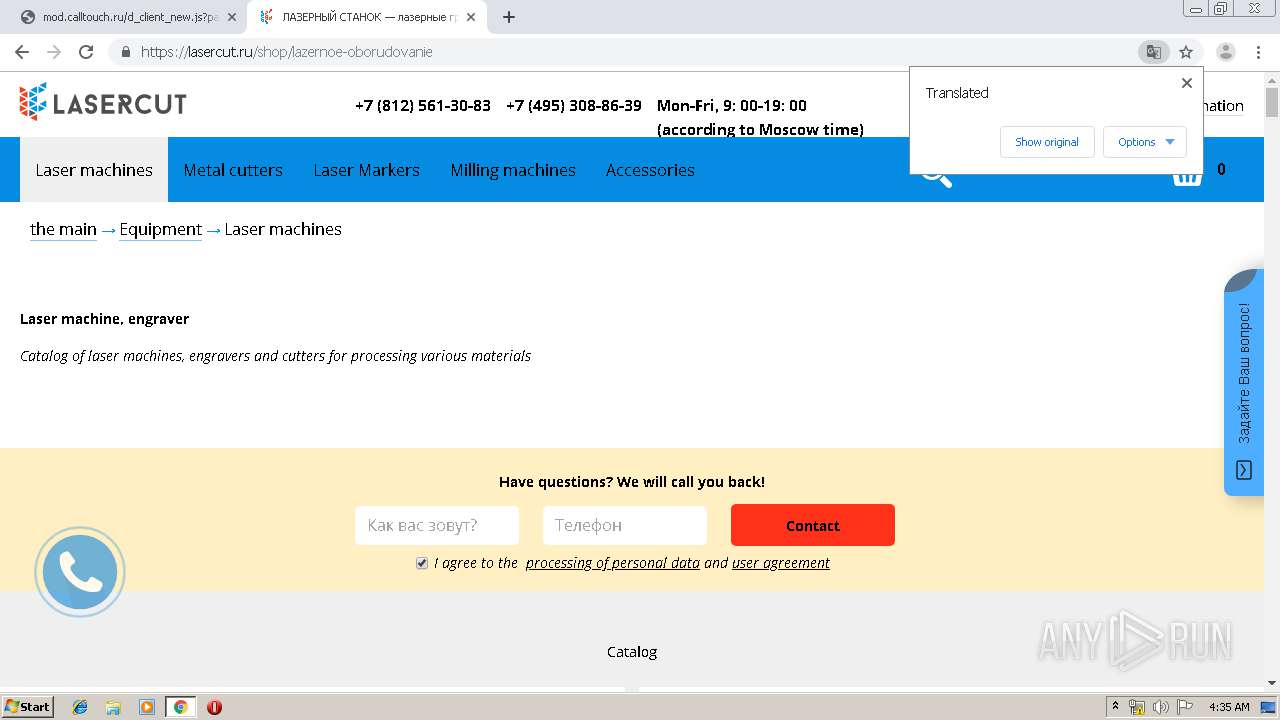
Task: Open the Accessories menu
Action: 650,170
